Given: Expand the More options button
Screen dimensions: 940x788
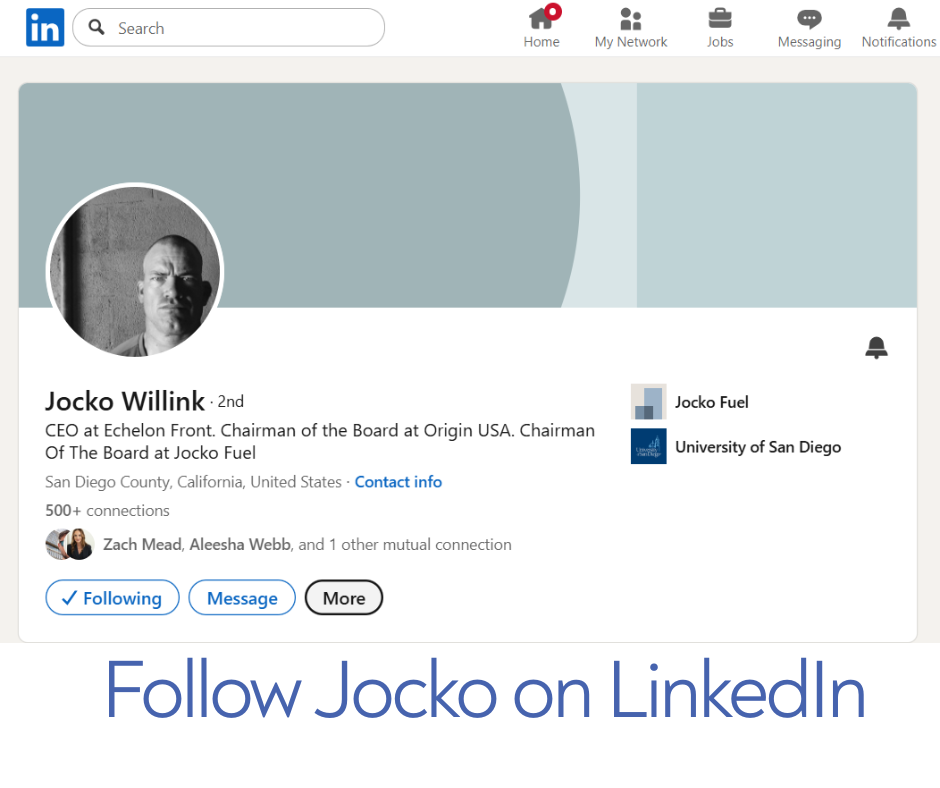Looking at the screenshot, I should [x=344, y=598].
